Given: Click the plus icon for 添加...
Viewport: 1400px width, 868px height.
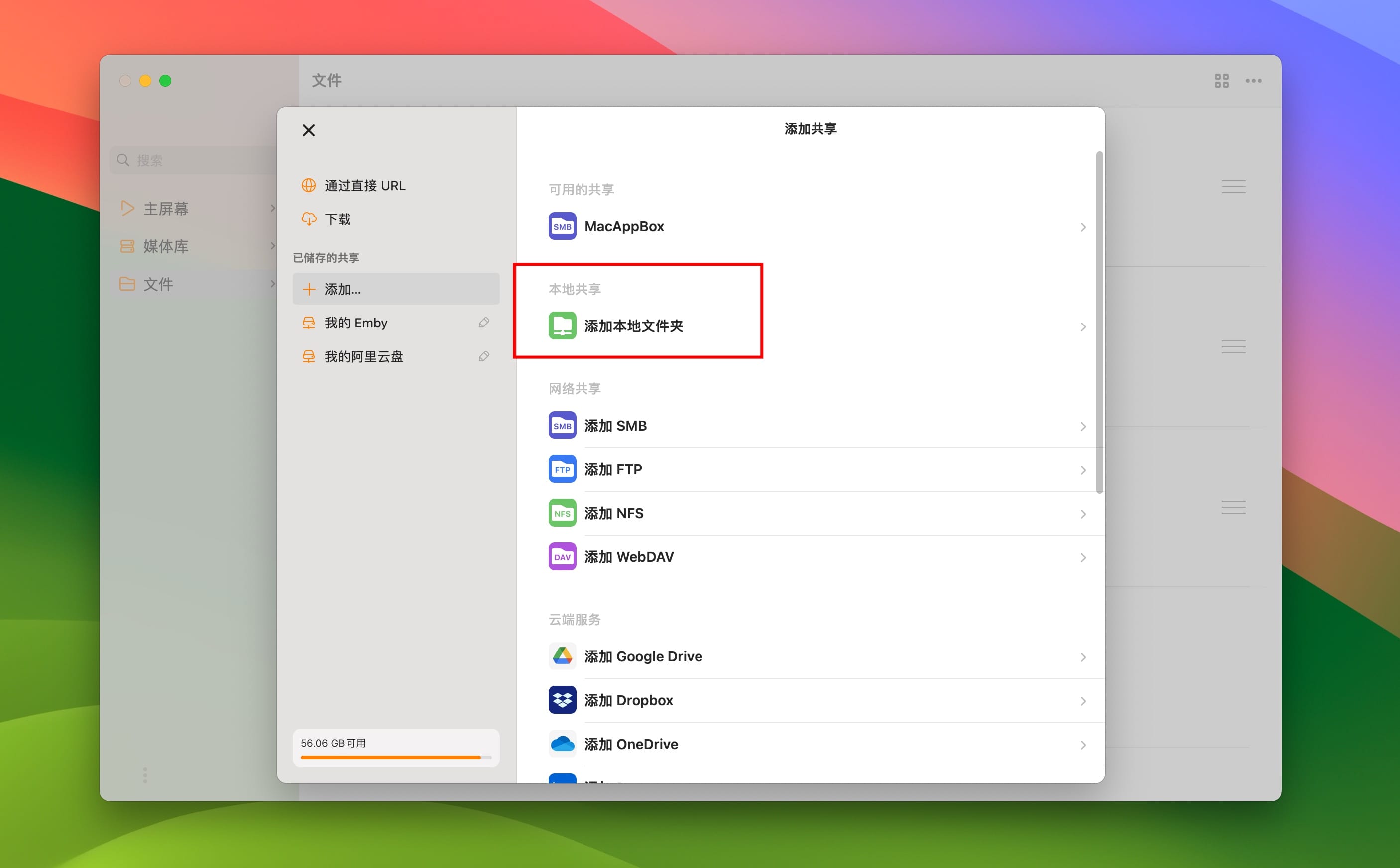Looking at the screenshot, I should (x=308, y=289).
